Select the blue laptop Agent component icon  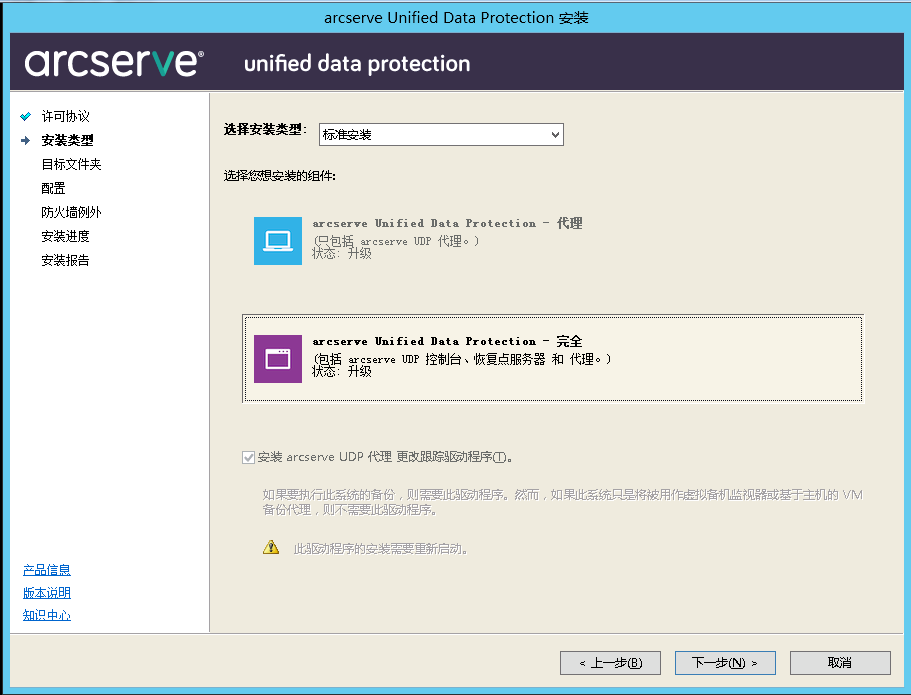(x=278, y=241)
